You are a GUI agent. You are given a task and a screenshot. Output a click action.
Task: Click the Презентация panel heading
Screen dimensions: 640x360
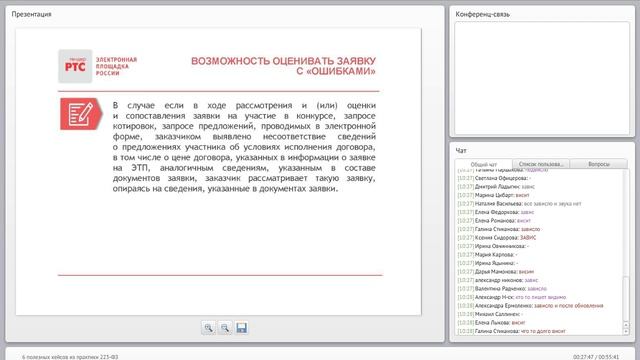[x=31, y=14]
